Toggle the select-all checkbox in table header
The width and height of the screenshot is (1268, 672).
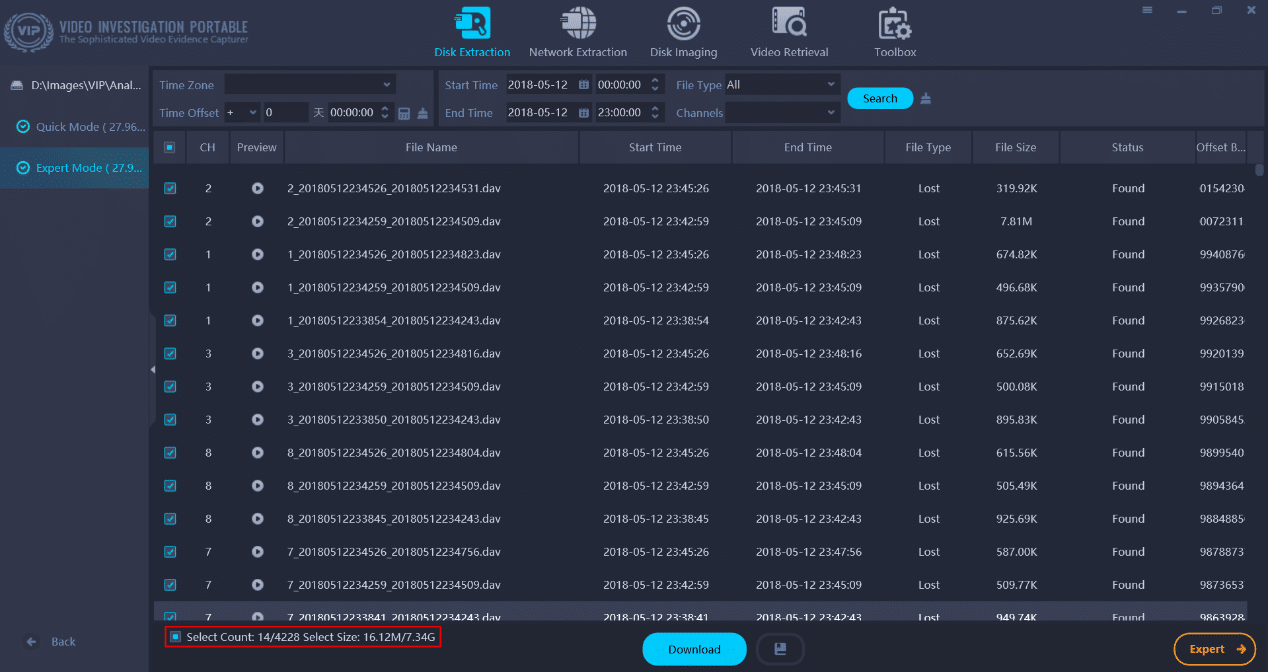pos(170,147)
